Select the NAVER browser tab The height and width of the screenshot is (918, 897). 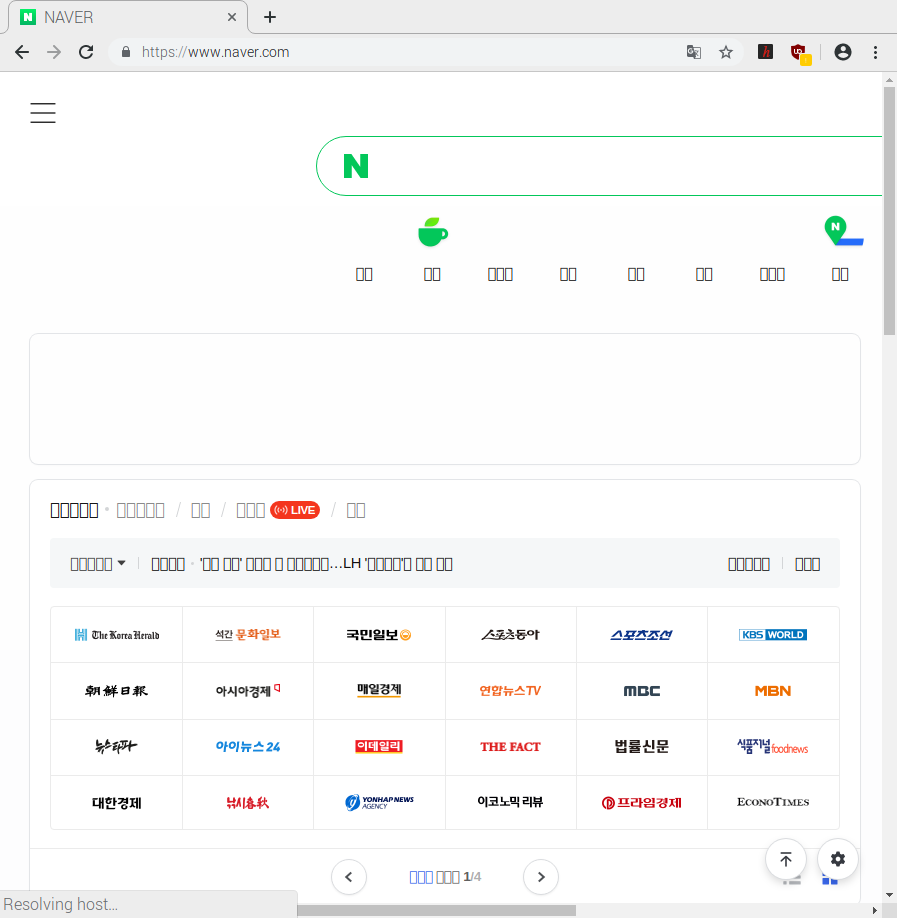click(128, 17)
